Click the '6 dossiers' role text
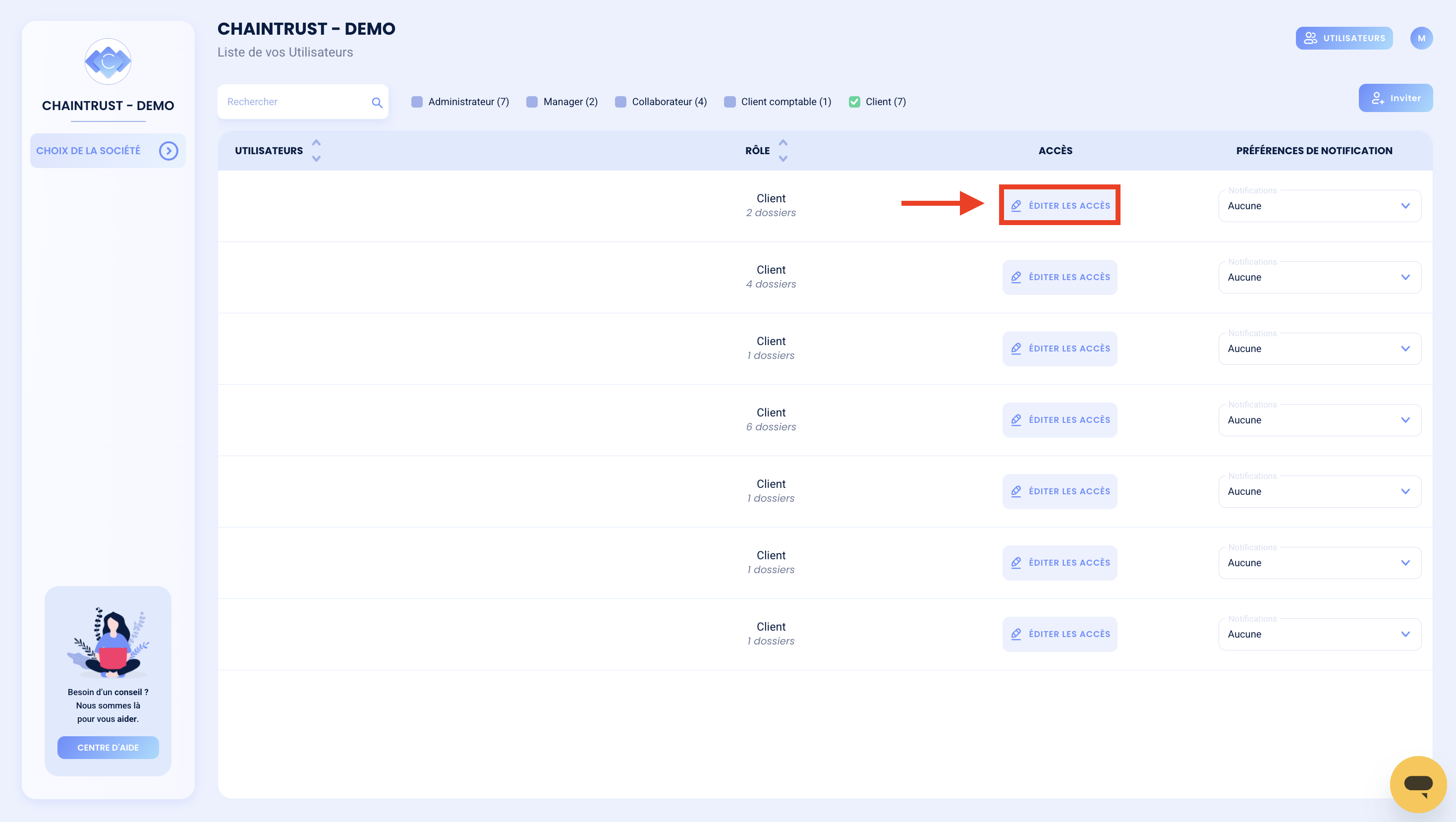Viewport: 1456px width, 822px height. (771, 427)
